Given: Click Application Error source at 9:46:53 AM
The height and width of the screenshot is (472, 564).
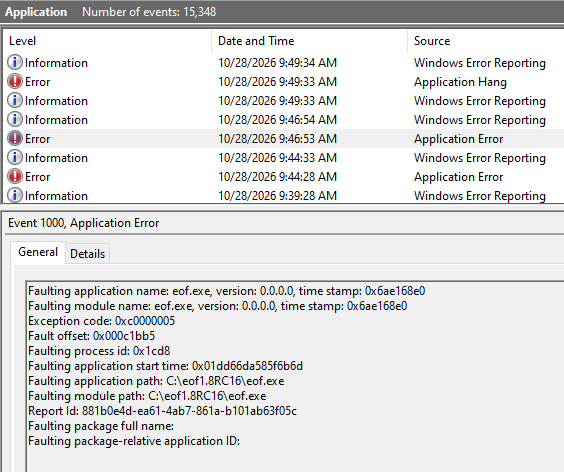Looking at the screenshot, I should click(458, 139).
